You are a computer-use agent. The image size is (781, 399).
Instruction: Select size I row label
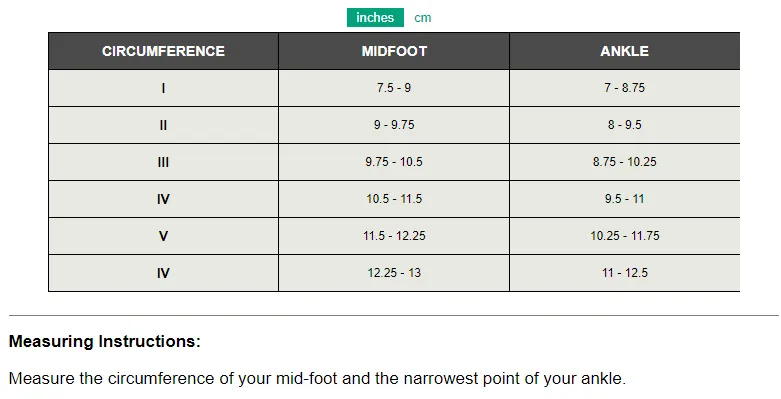(x=163, y=88)
